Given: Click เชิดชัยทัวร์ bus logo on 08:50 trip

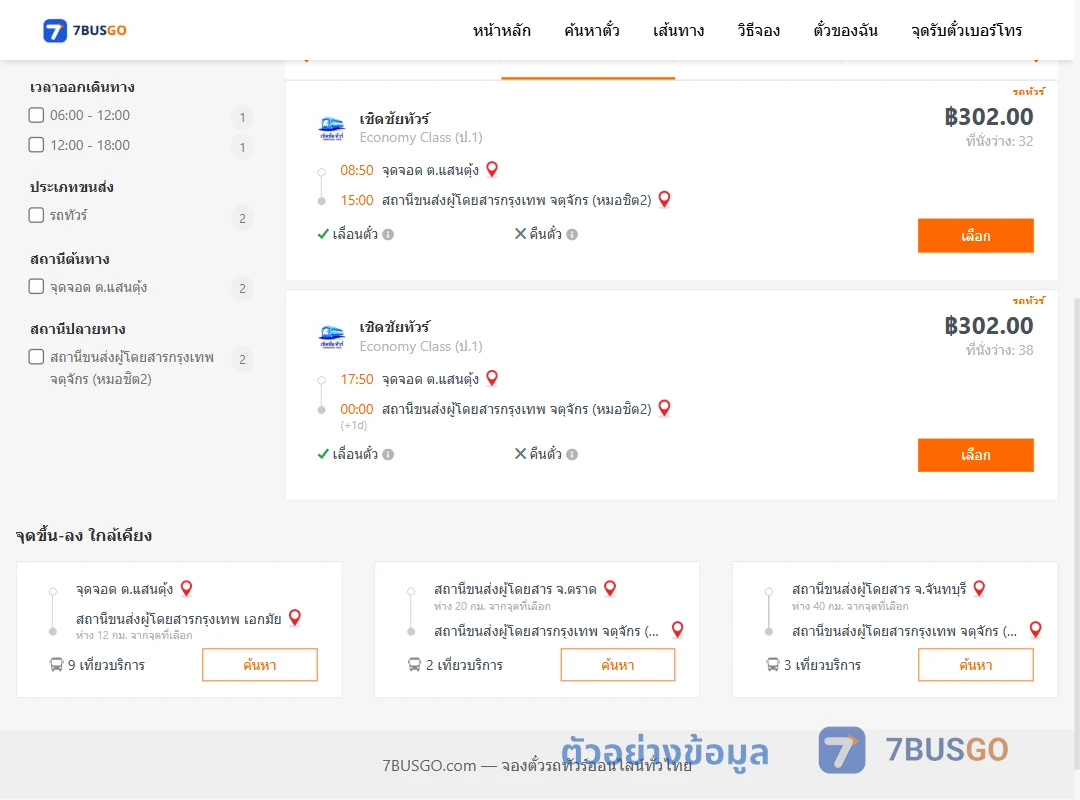Looking at the screenshot, I should pos(331,128).
